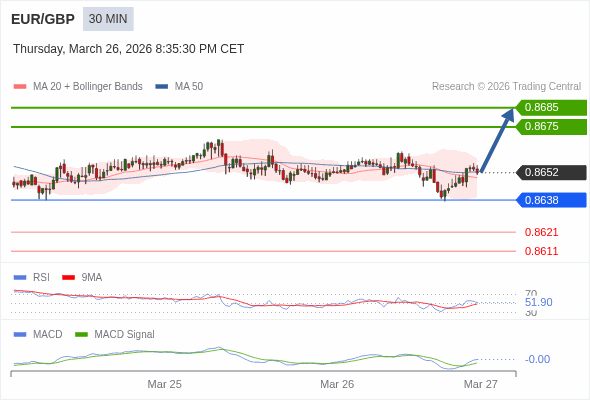Click the Mar 27 date axis label

click(x=481, y=384)
